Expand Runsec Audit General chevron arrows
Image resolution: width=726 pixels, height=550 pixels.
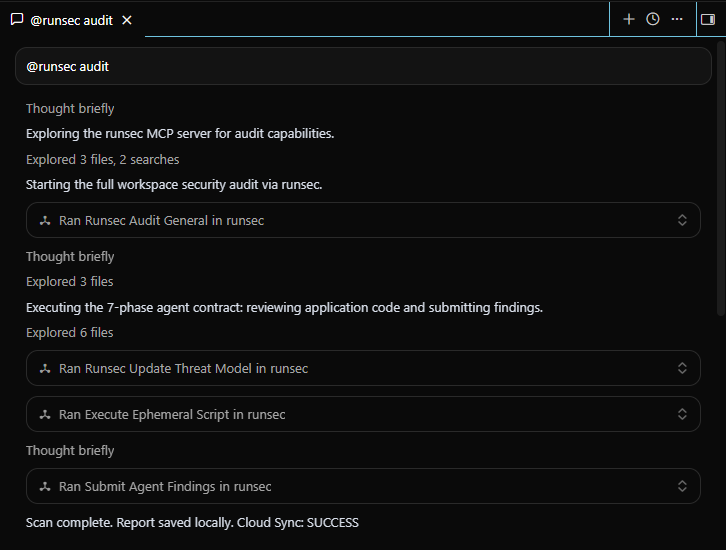coord(682,220)
